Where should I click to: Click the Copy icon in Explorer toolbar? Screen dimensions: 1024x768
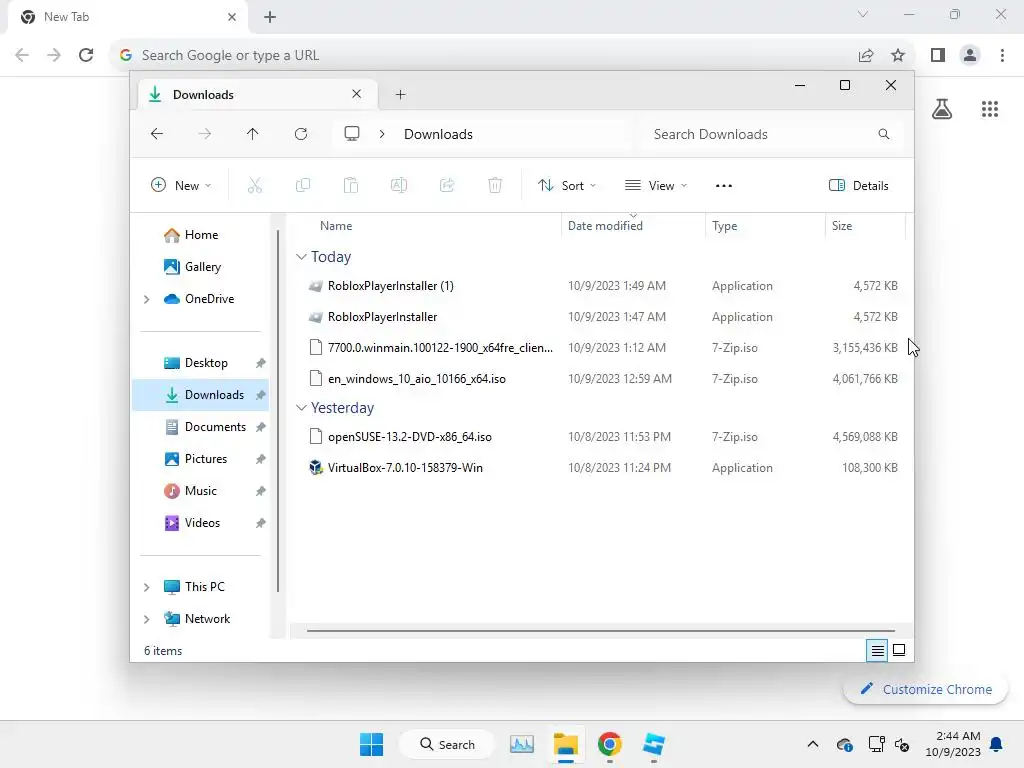click(x=302, y=185)
